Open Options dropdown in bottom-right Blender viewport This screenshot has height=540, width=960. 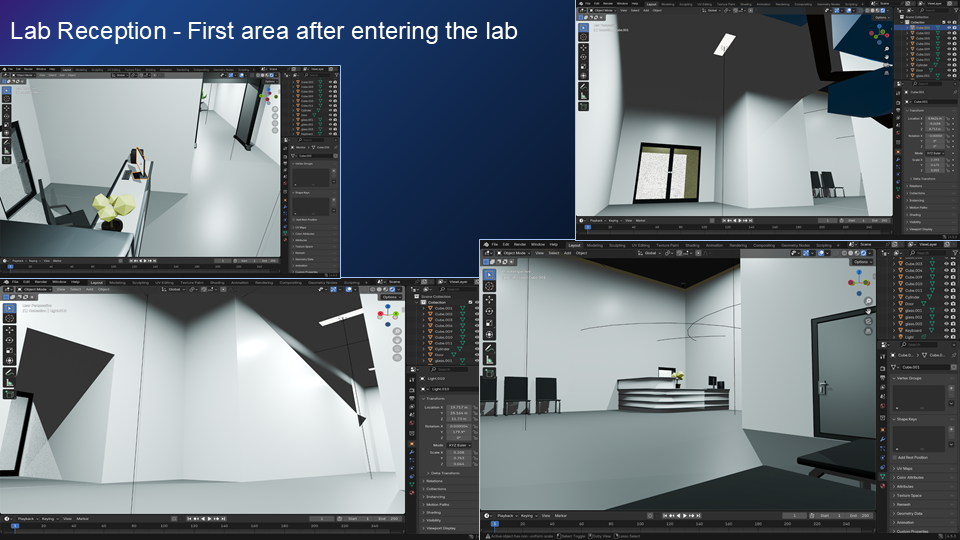coord(862,262)
